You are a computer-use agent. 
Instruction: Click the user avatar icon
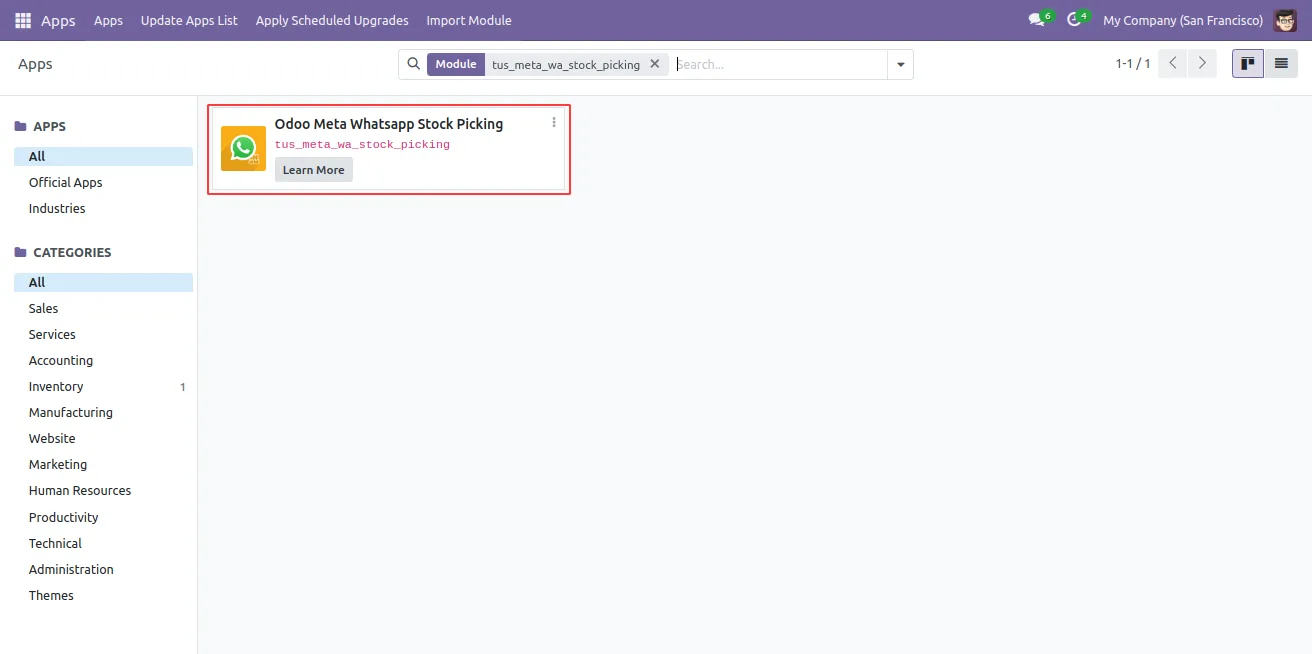point(1285,20)
